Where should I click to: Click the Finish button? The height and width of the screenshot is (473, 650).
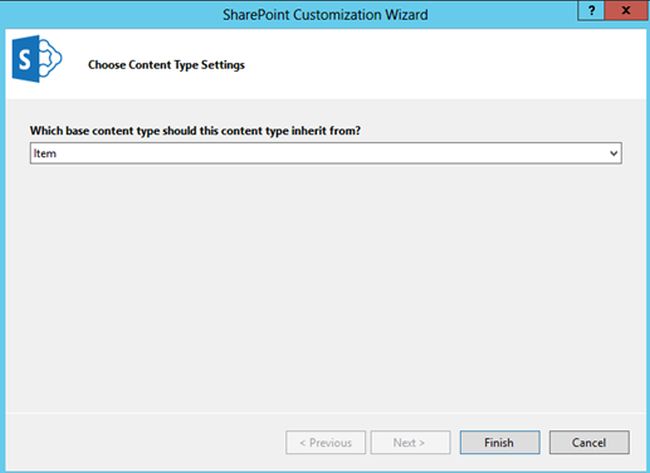click(x=500, y=442)
